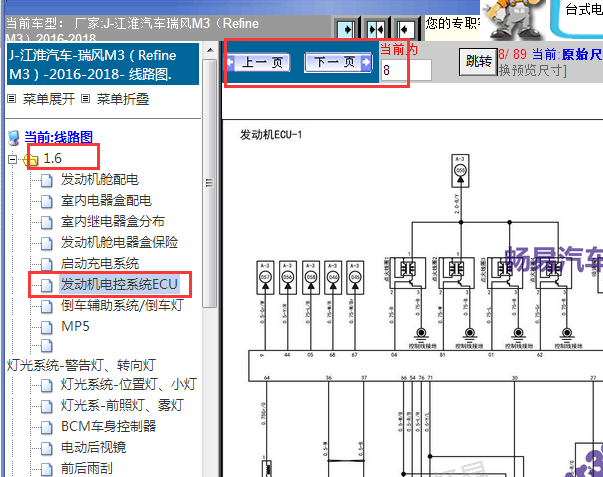The image size is (603, 477).
Task: Click the 换预览尺寸 text
Action: pyautogui.click(x=533, y=70)
